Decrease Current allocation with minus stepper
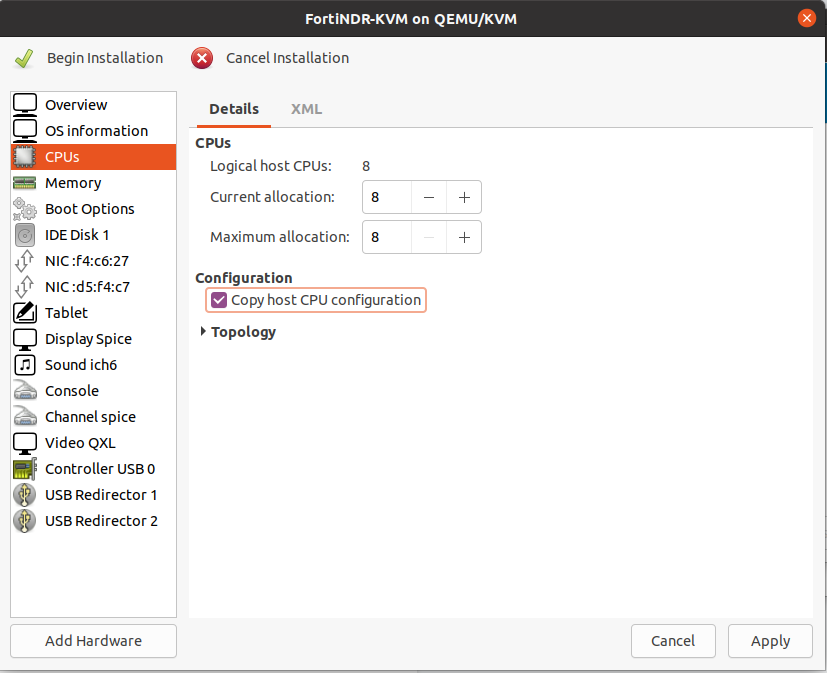827x673 pixels. point(429,197)
